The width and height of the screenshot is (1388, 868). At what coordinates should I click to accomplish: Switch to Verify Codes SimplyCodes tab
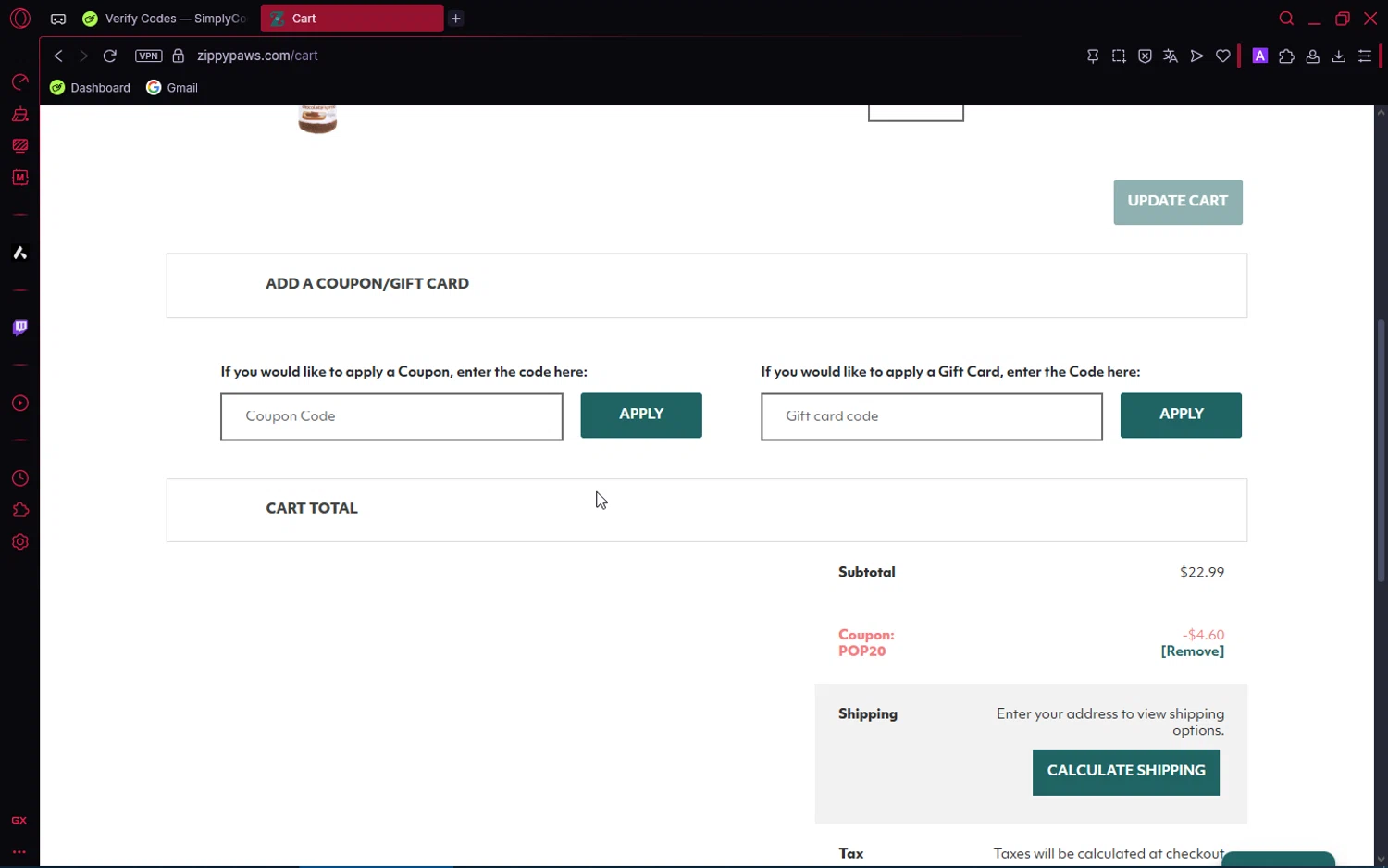166,19
